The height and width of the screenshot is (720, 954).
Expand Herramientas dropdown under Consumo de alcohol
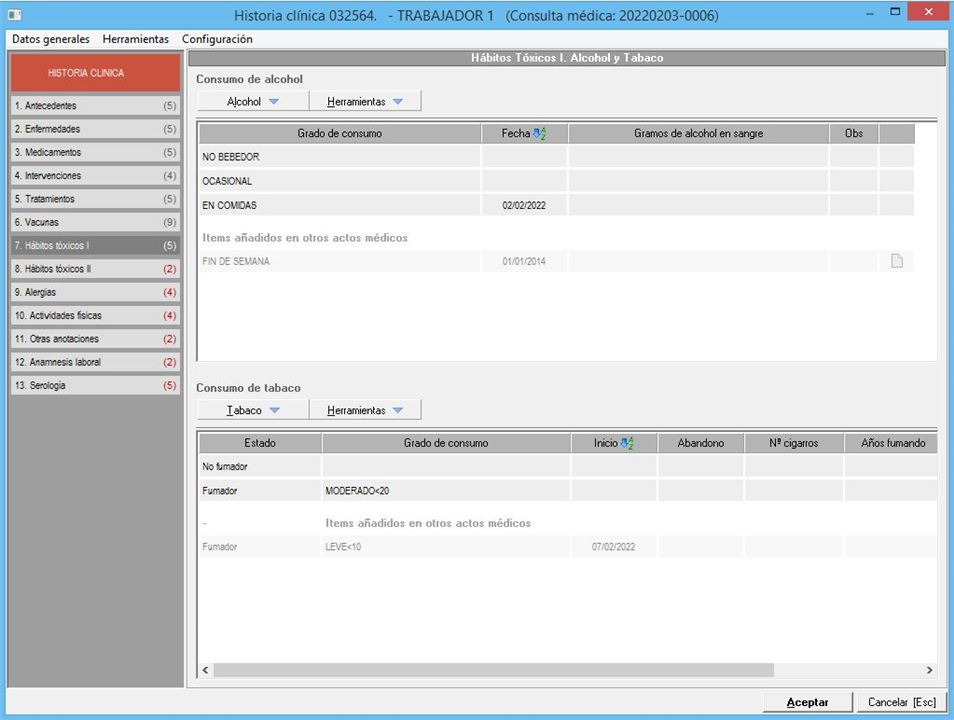coord(365,101)
